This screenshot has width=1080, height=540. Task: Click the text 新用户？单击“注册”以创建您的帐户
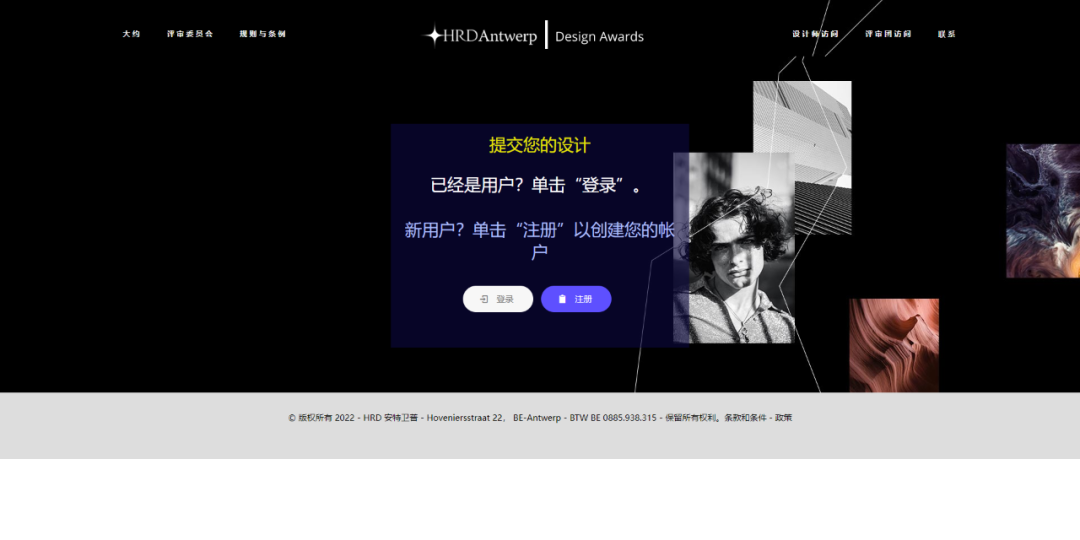[539, 241]
